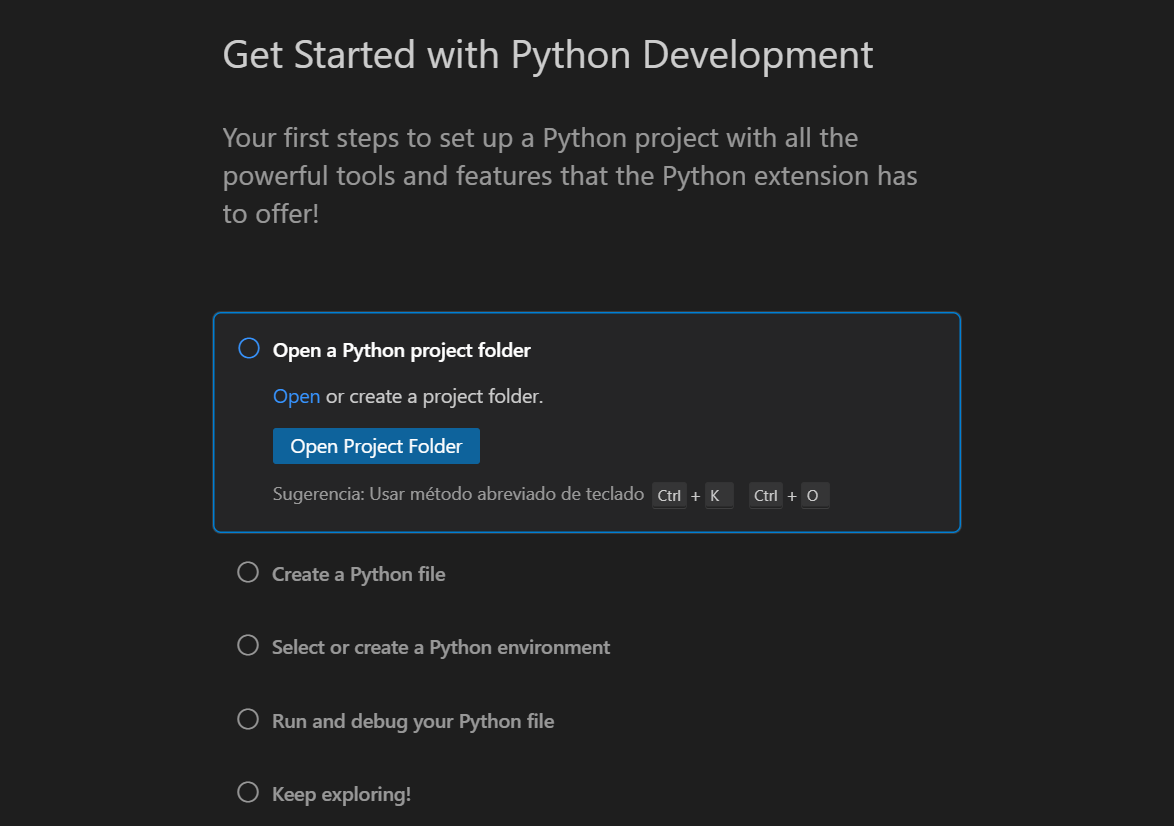Click the Ctrl key badge before O
The image size is (1174, 826).
[766, 496]
